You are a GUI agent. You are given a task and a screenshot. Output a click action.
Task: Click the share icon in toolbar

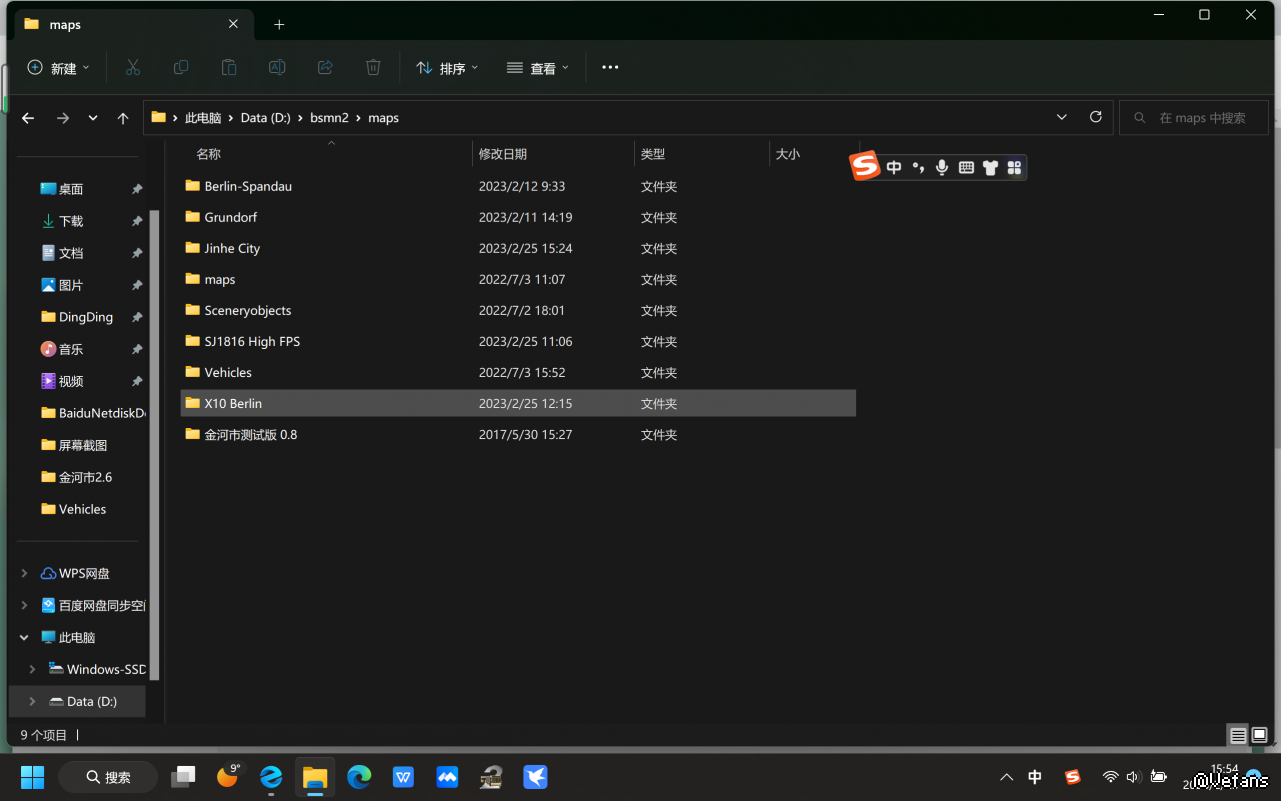click(x=325, y=67)
